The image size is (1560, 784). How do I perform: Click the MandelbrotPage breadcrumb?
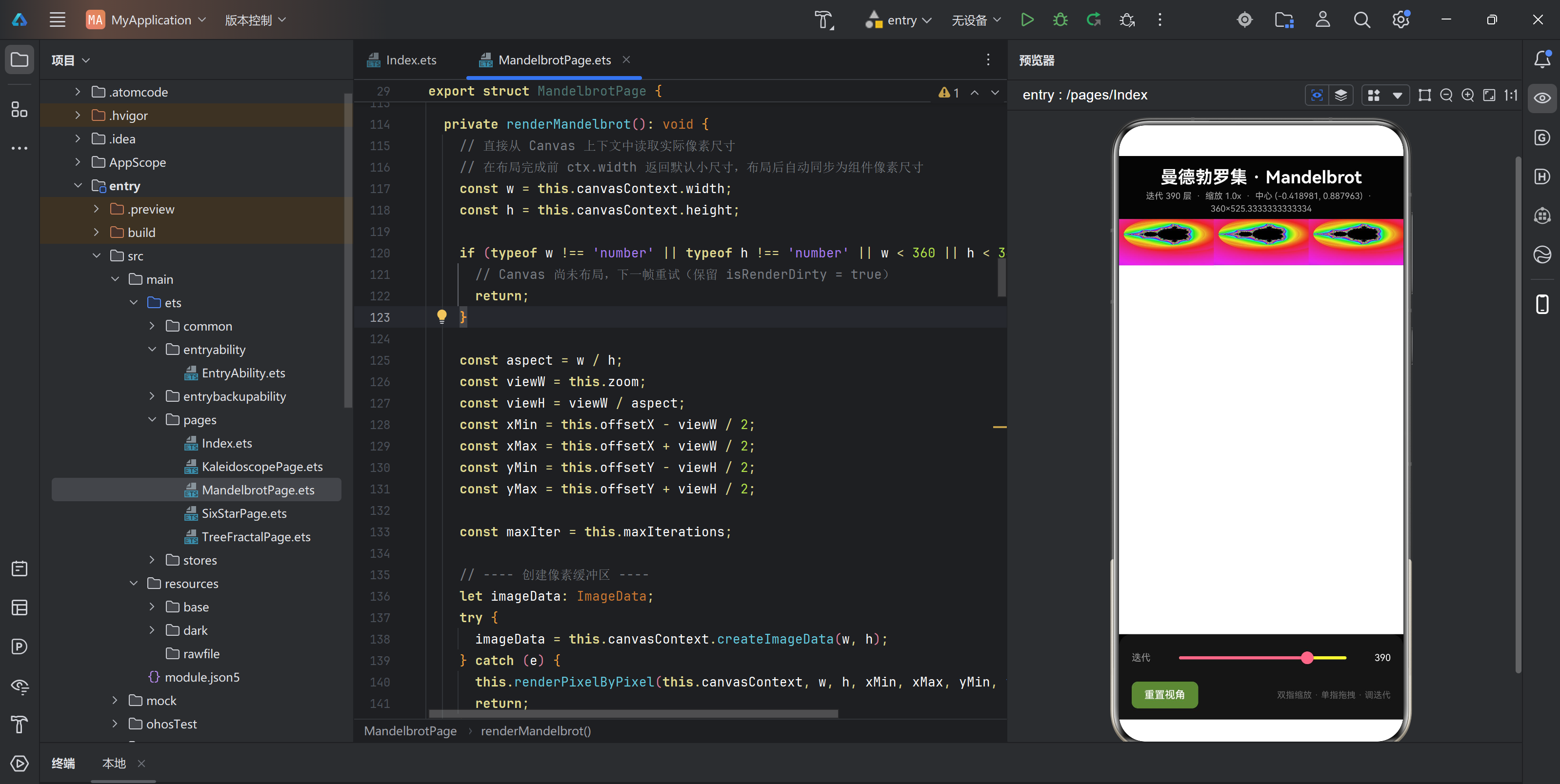coord(410,731)
